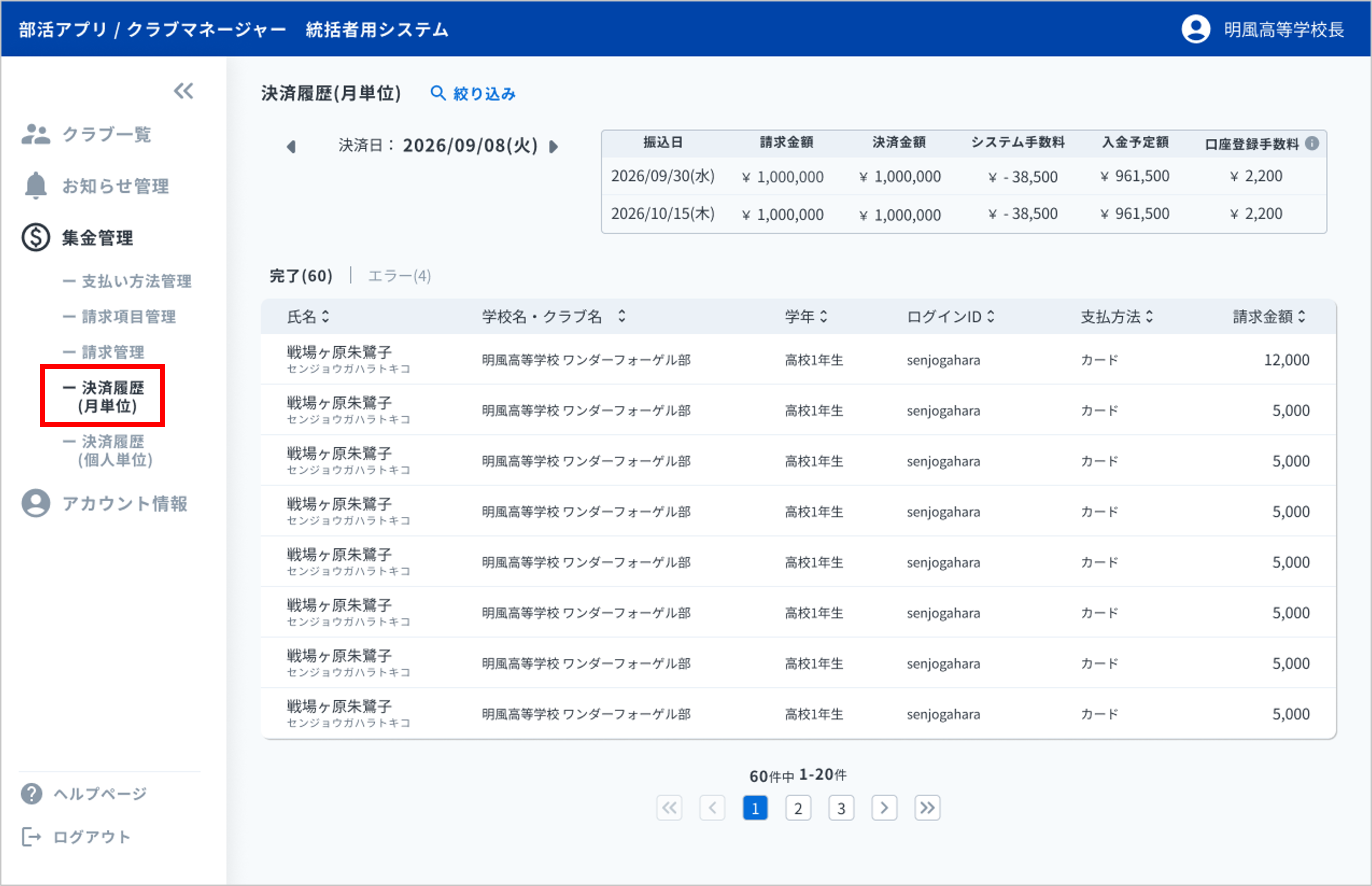Open the アカウント情報 menu label
The width and height of the screenshot is (1372, 886).
(x=125, y=504)
